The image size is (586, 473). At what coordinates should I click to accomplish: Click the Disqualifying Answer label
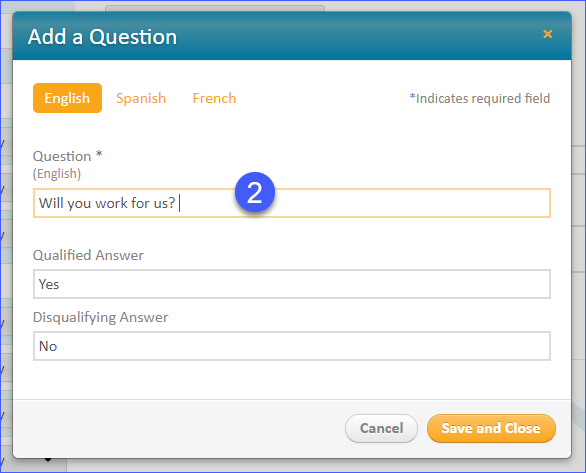click(x=101, y=317)
